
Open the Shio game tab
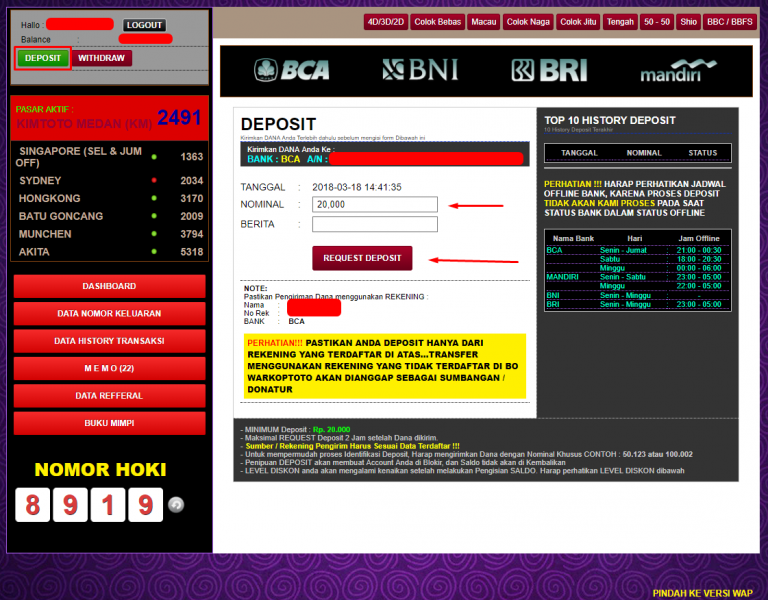coord(688,22)
